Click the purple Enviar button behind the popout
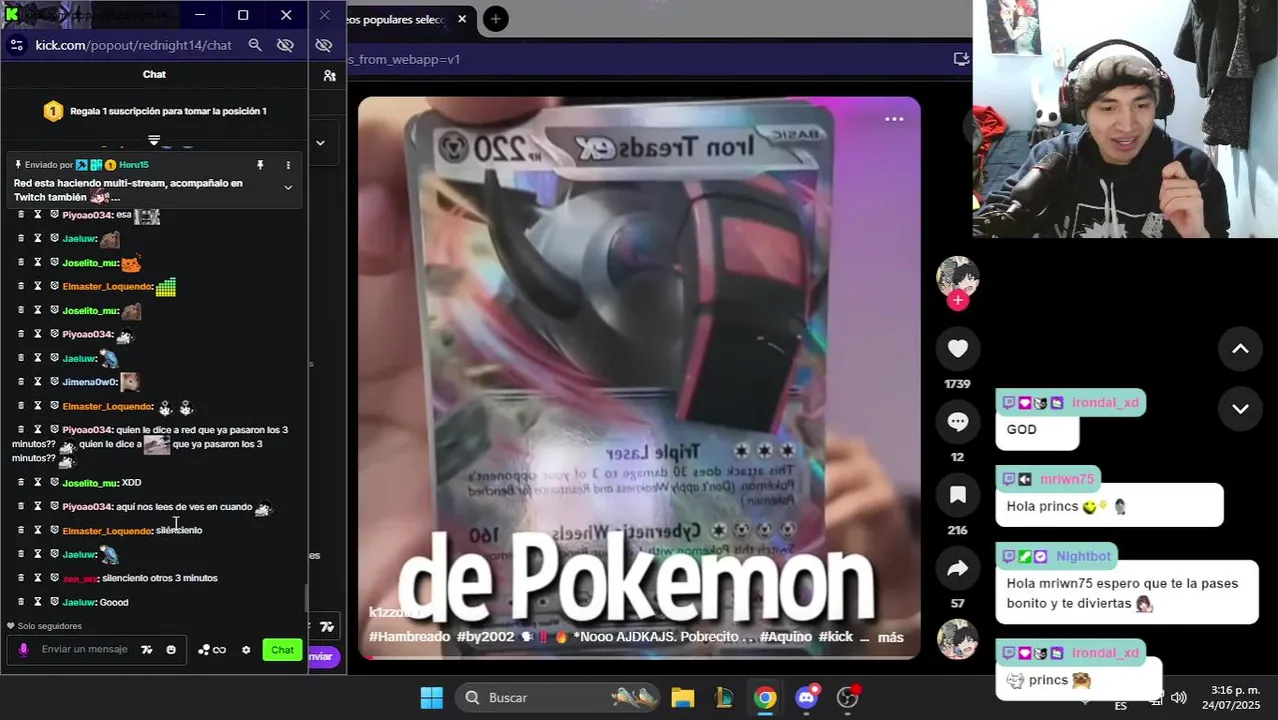1278x720 pixels. click(x=324, y=657)
